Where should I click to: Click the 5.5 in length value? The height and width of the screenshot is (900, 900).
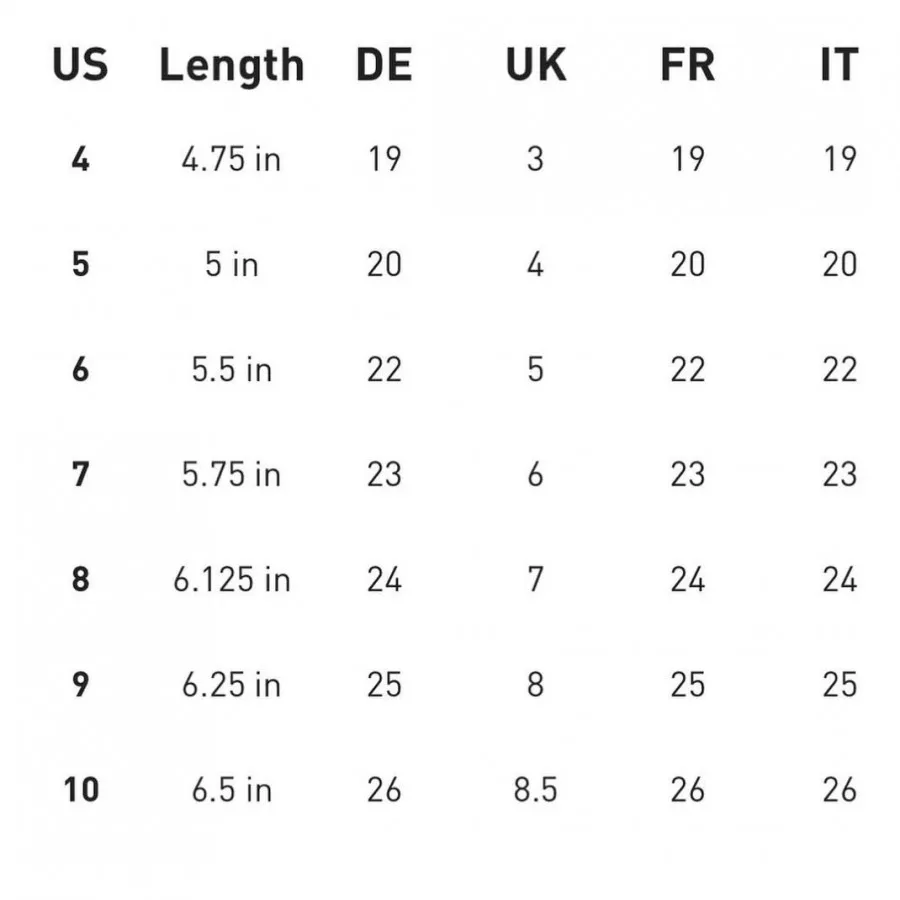(x=231, y=369)
